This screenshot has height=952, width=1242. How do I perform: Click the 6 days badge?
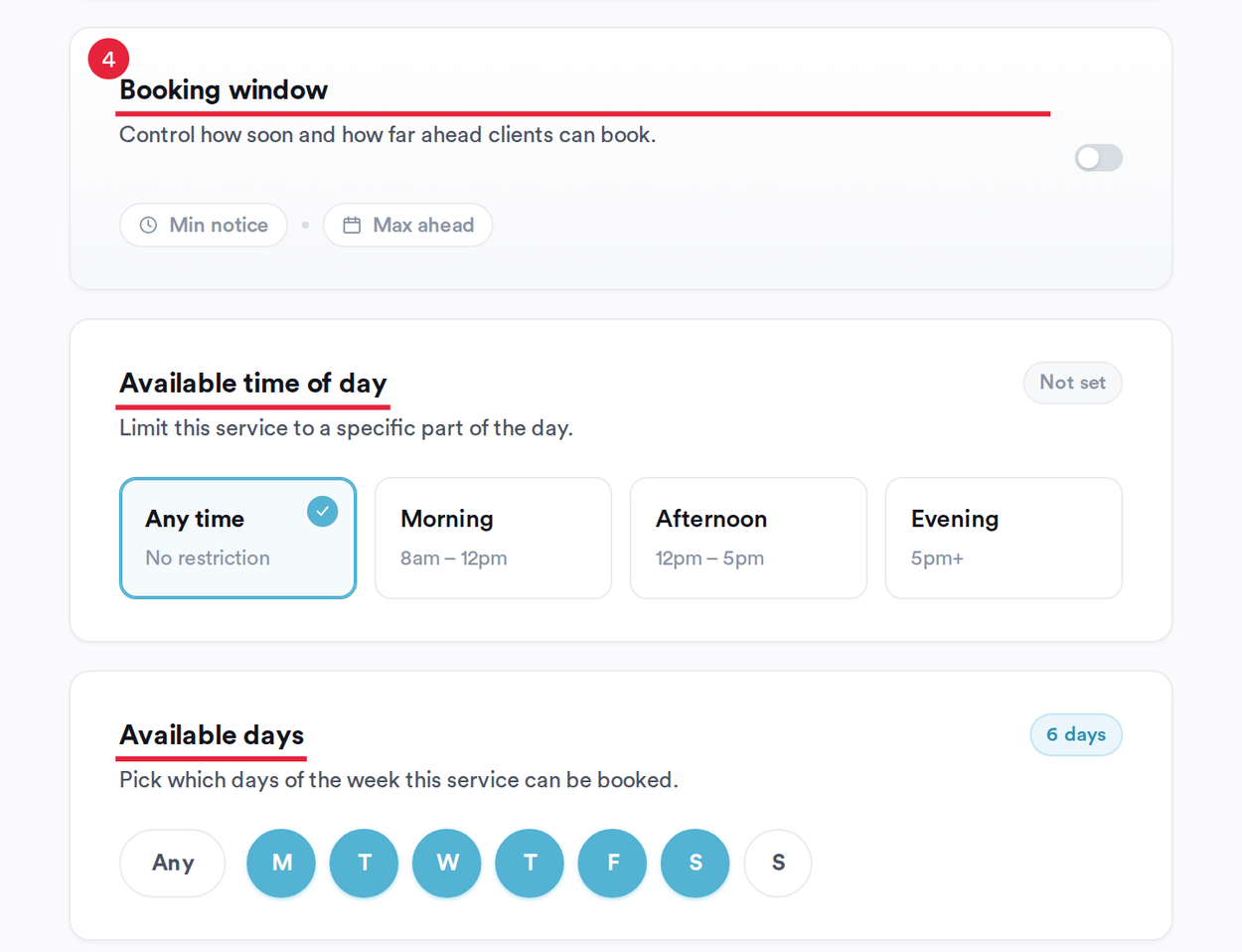(1076, 734)
